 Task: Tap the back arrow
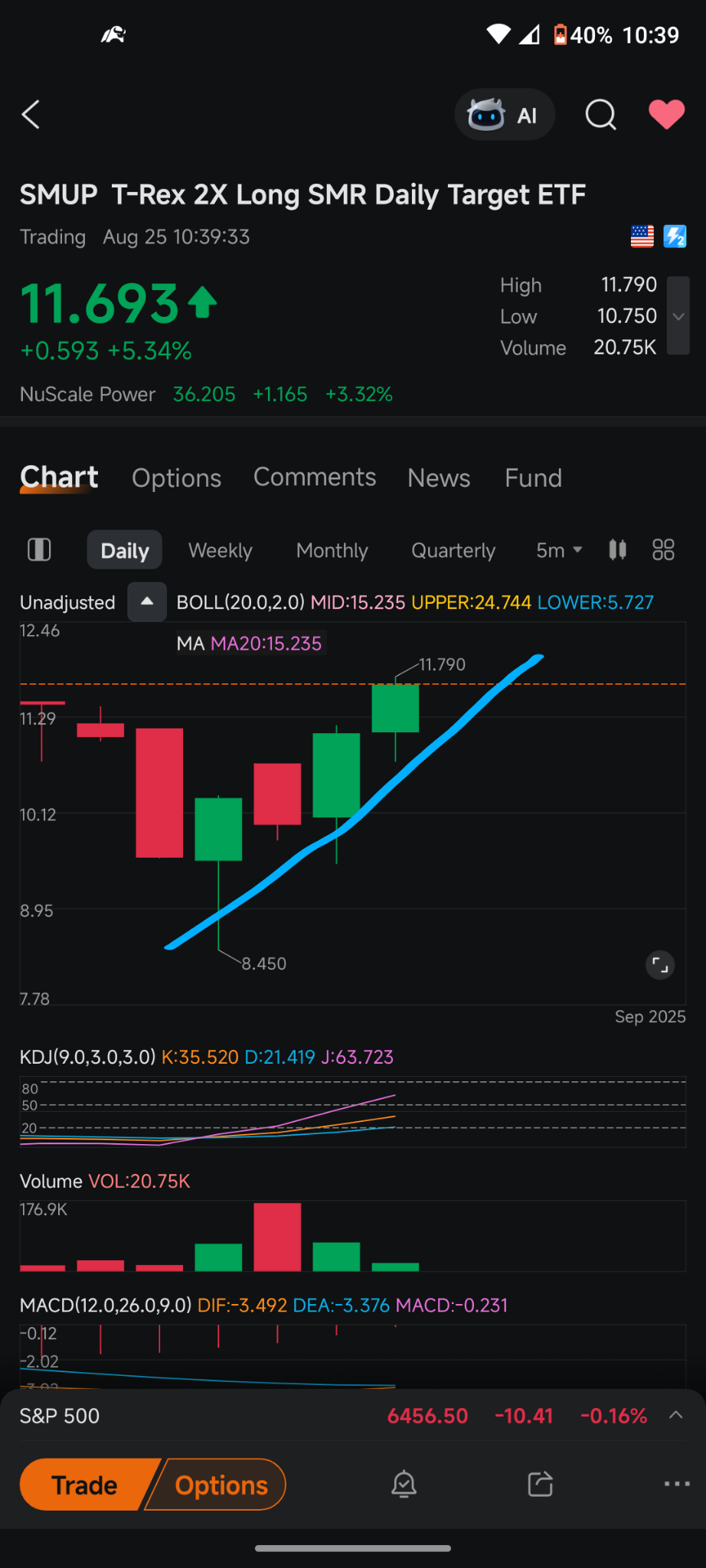(31, 115)
